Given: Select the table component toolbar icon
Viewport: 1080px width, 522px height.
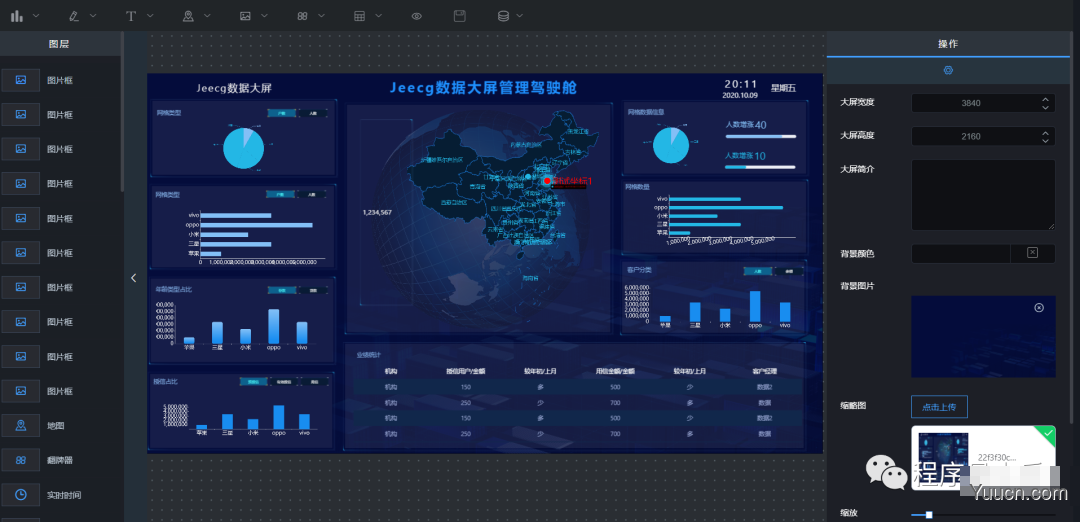Looking at the screenshot, I should [360, 16].
